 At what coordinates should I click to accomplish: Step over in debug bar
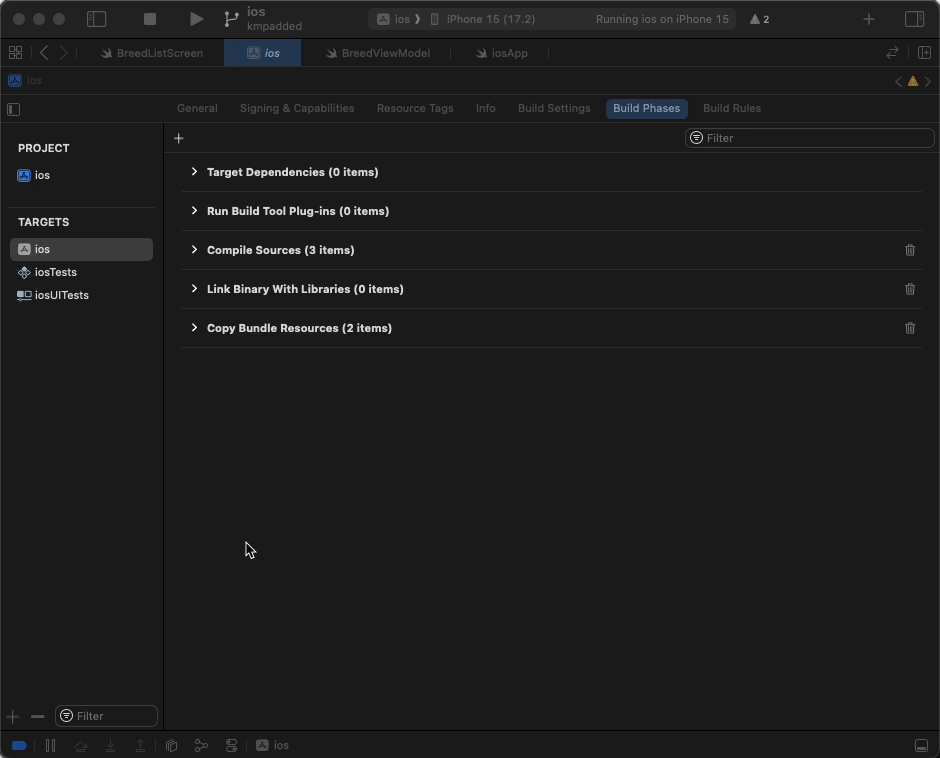[80, 745]
